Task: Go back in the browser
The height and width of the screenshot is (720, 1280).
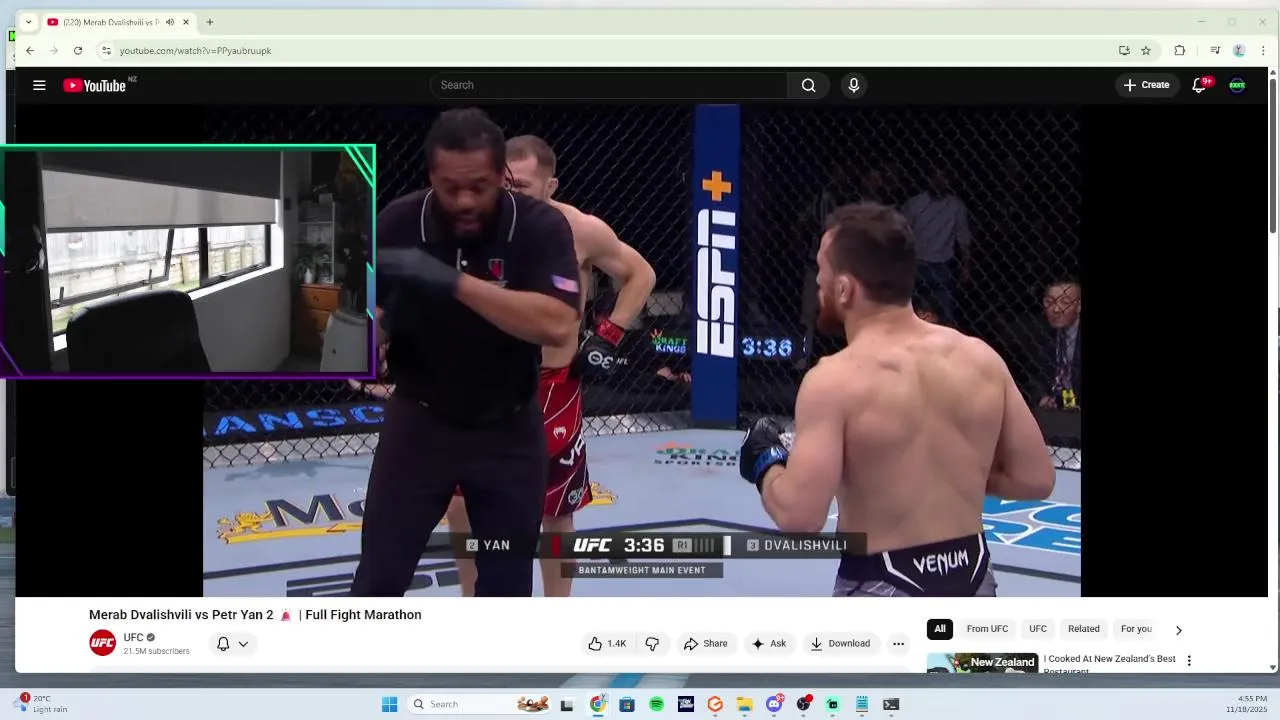Action: point(30,50)
